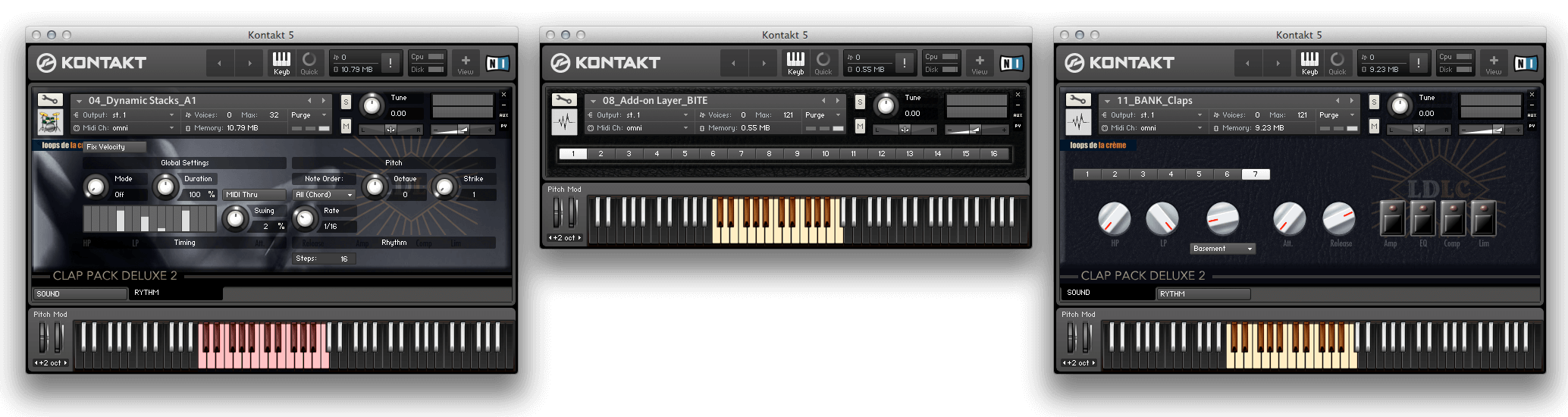Viewport: 1568px width, 417px height.
Task: Open Output dropdown for 04_Dynamic Stacks_A1
Action: tap(124, 115)
